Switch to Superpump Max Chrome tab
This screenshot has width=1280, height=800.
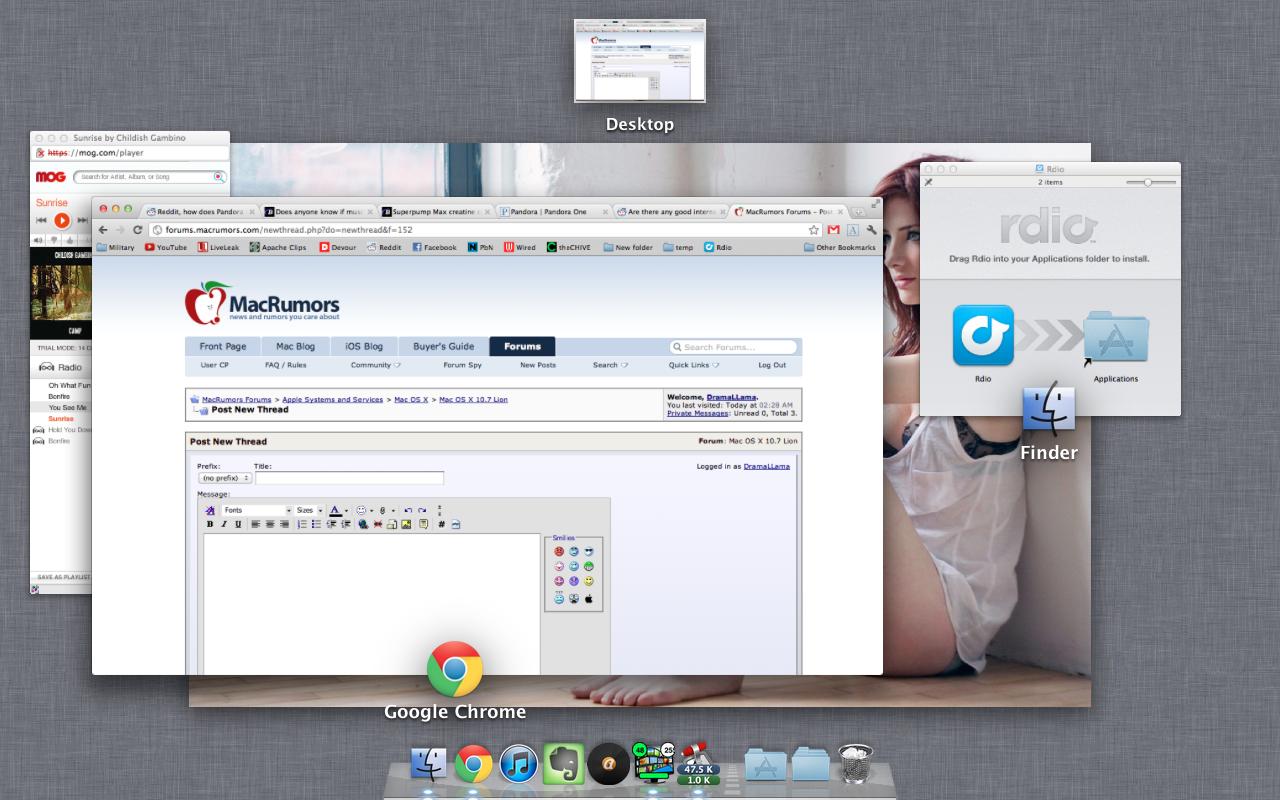[437, 212]
